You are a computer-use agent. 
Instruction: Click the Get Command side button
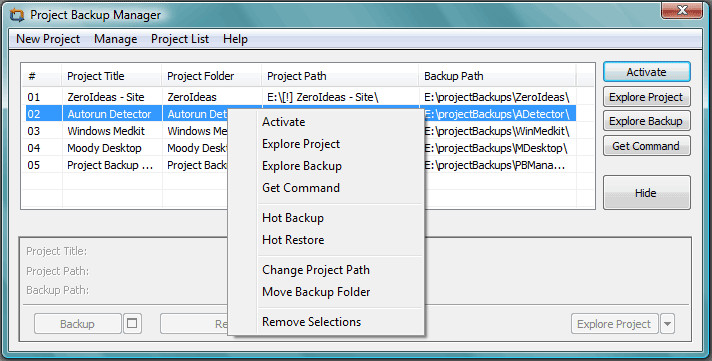pos(647,146)
